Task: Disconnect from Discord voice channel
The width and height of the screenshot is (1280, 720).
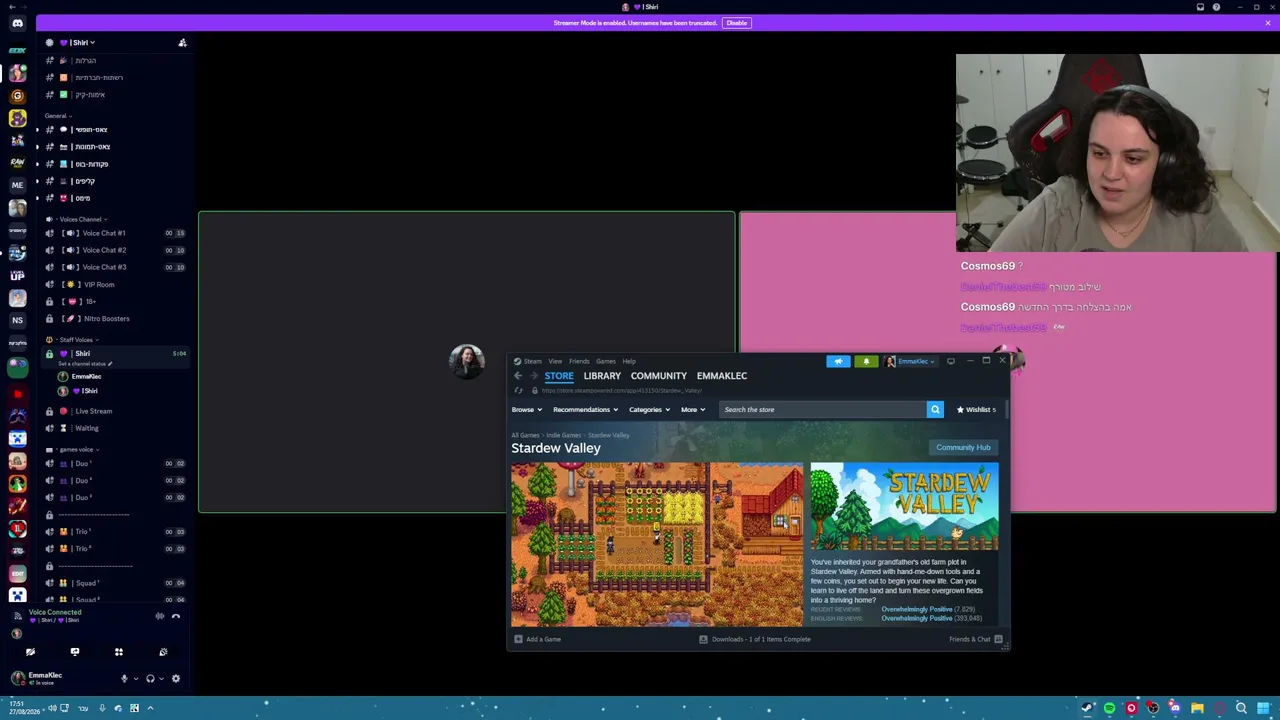Action: (x=176, y=616)
